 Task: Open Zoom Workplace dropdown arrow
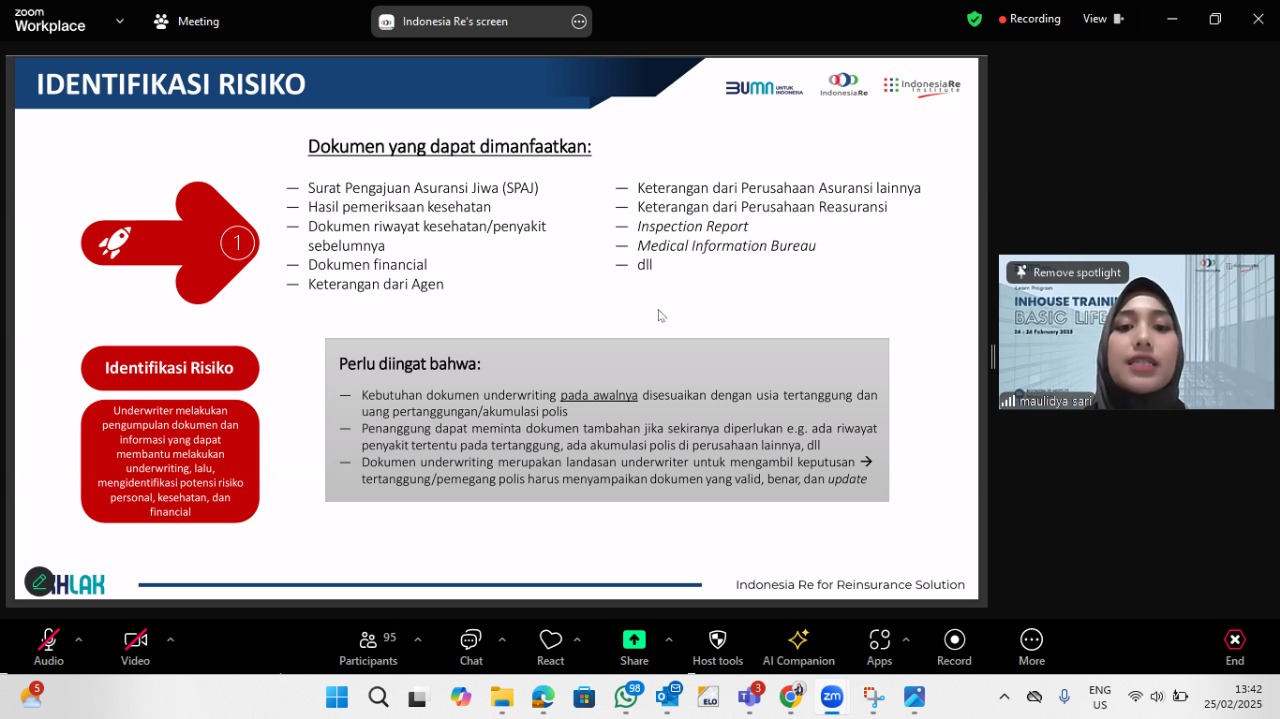120,20
